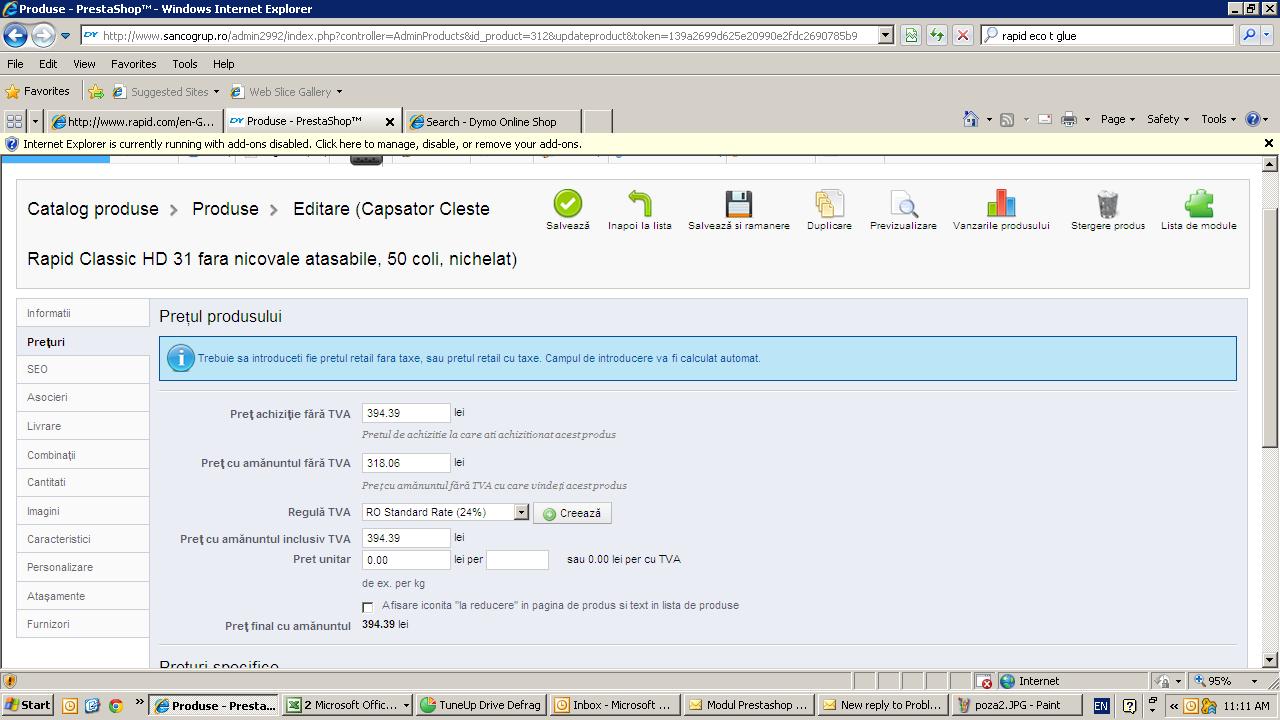Open the Tools menu in menu bar
This screenshot has width=1280, height=720.
185,63
